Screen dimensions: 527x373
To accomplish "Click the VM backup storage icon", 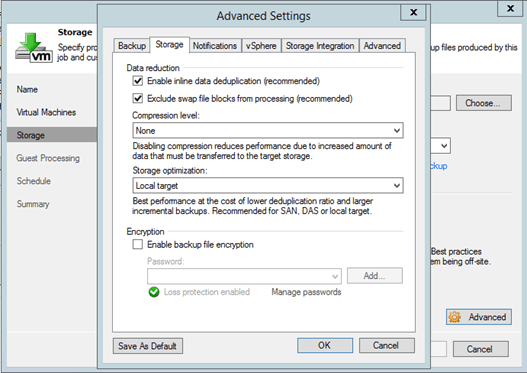I will click(x=34, y=48).
